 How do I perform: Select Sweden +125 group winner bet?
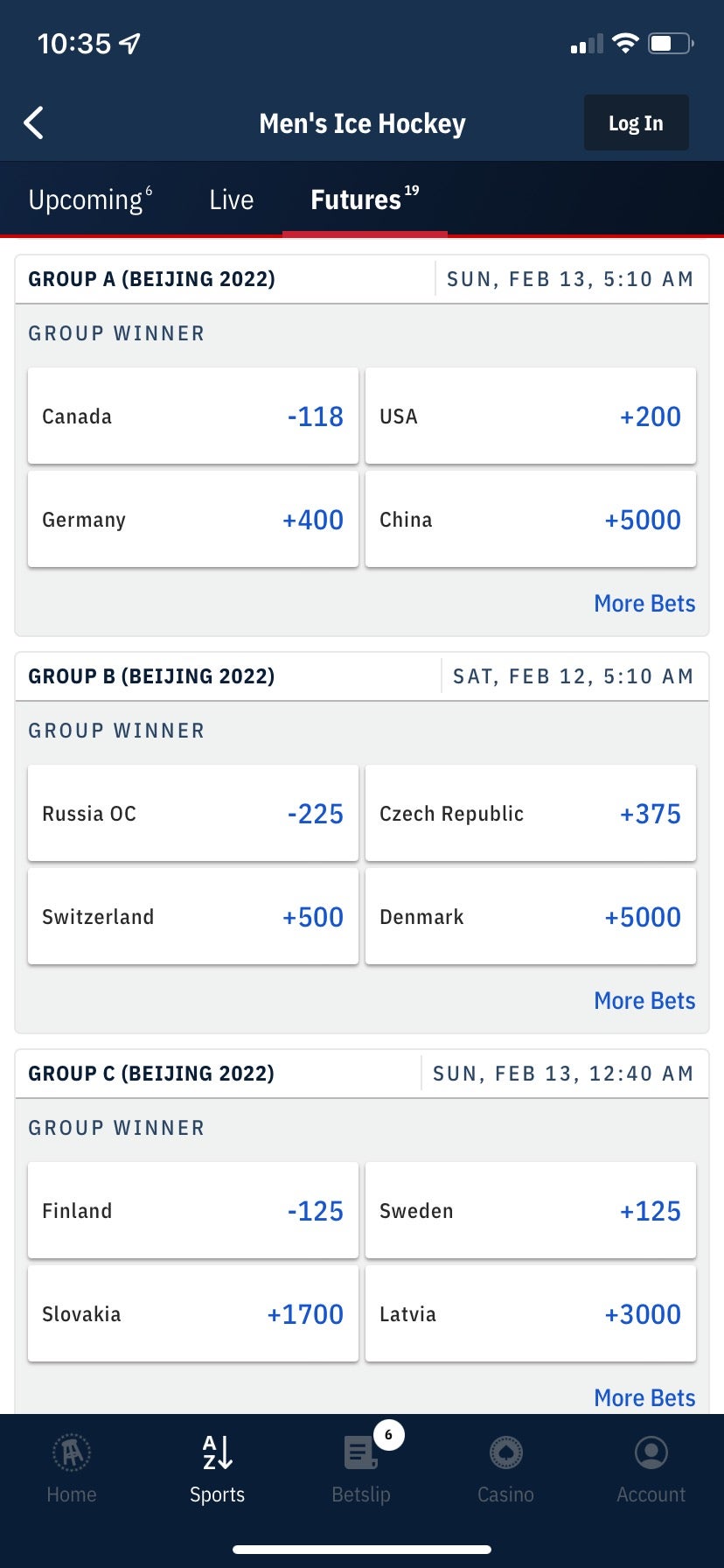click(530, 1211)
